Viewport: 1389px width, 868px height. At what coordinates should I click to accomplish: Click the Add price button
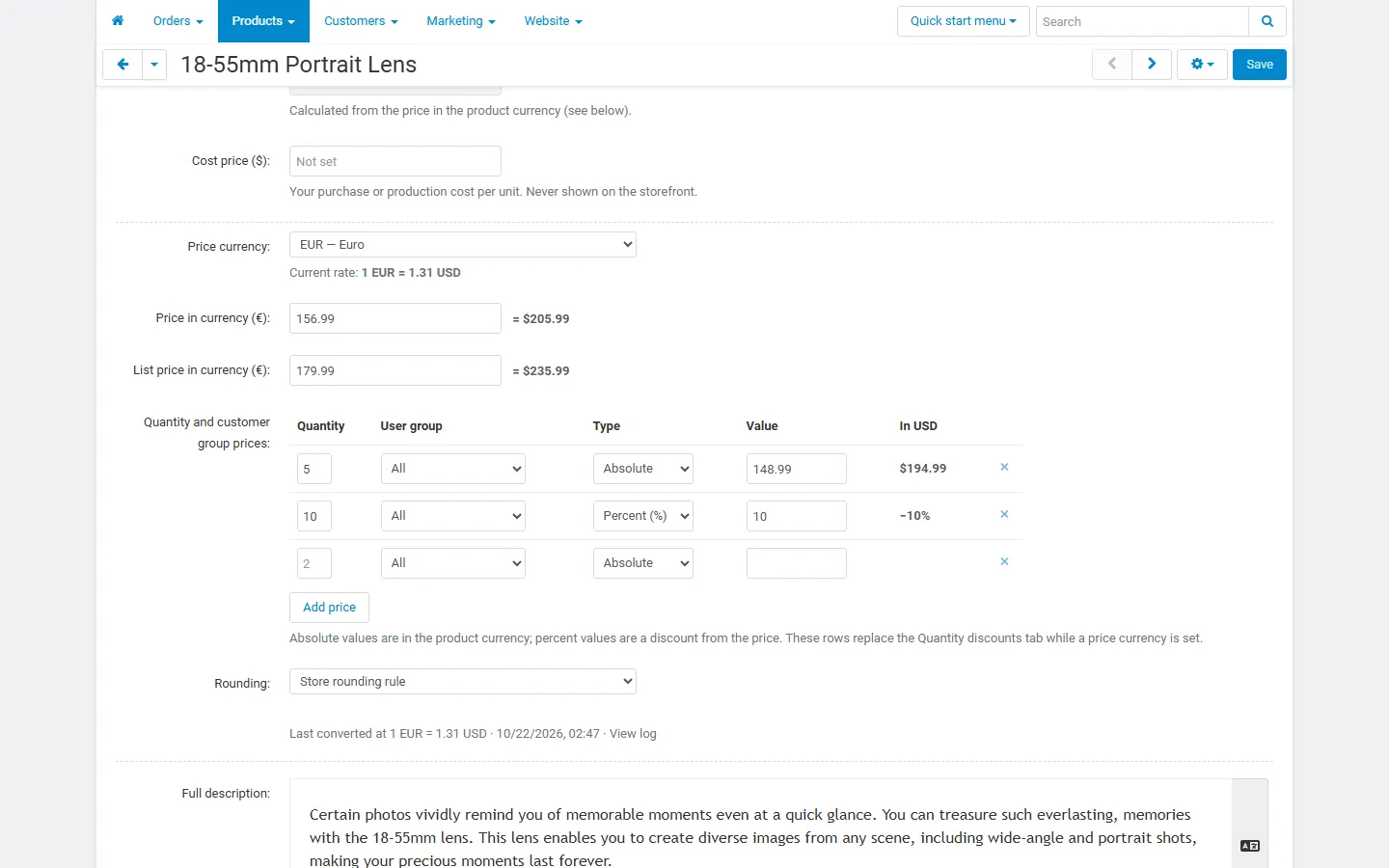pos(329,608)
